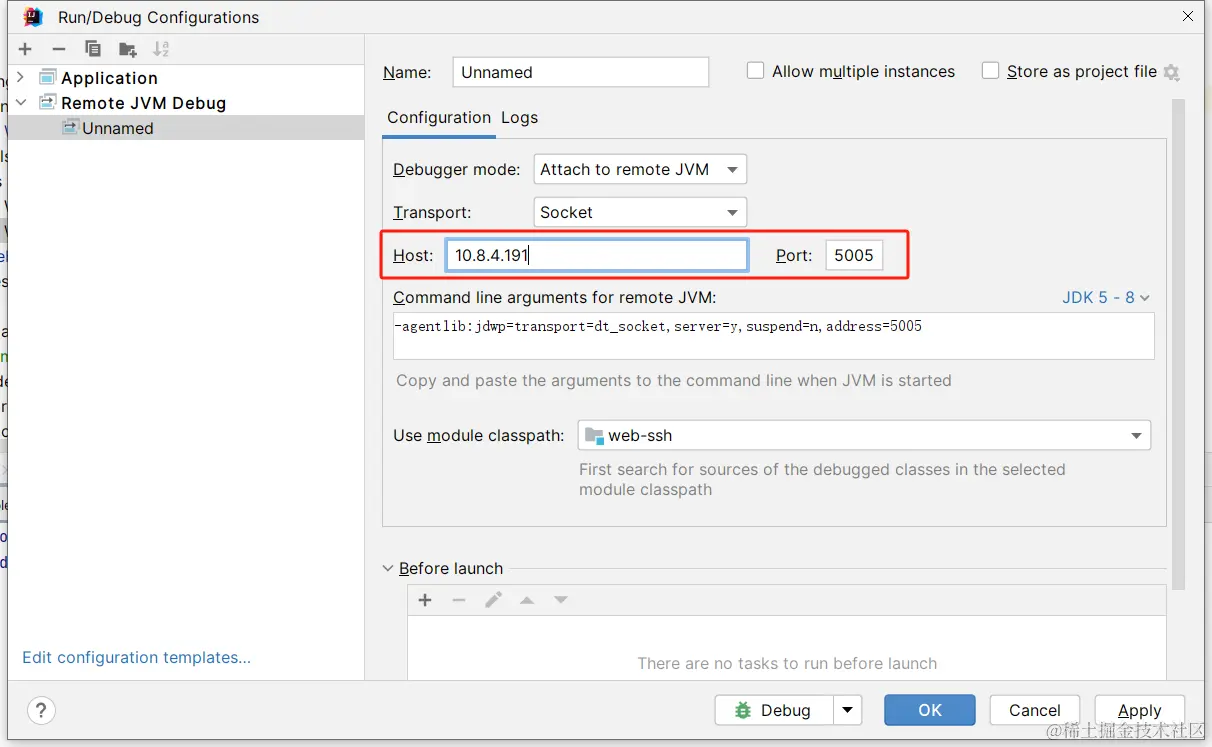This screenshot has height=747, width=1212.
Task: Collapse the Remote JVM Debug node
Action: tap(21, 102)
